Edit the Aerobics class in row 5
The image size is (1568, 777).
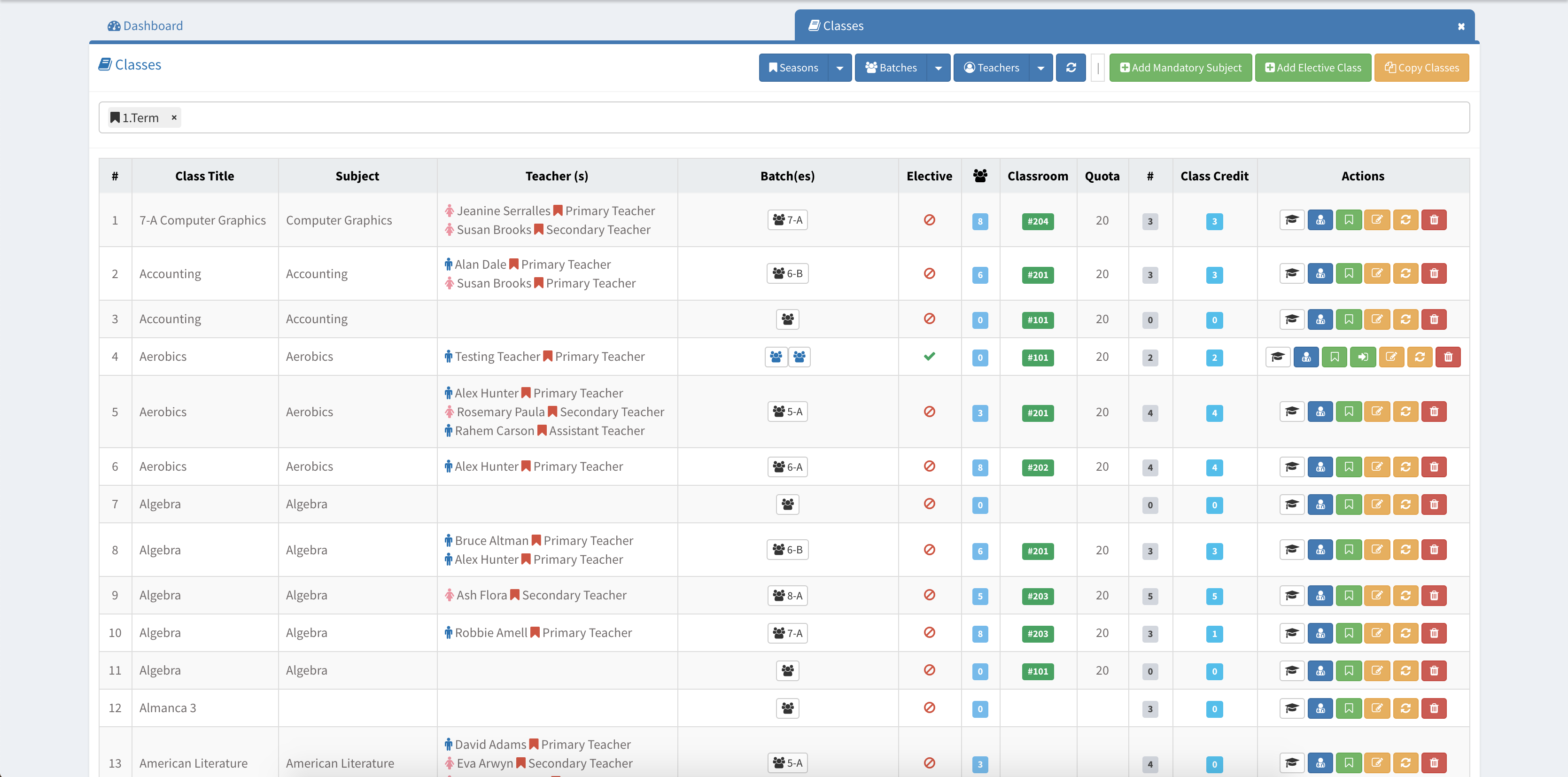[x=1377, y=412]
